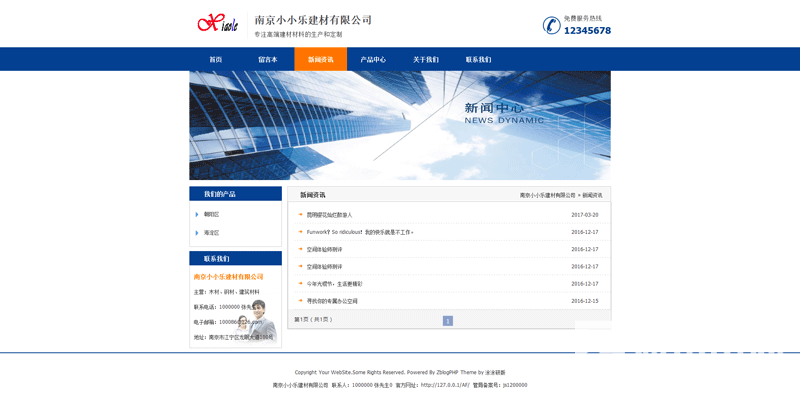800x395 pixels.
Task: Click the orange arrow beside the 2016-12-15 article
Action: pyautogui.click(x=301, y=301)
